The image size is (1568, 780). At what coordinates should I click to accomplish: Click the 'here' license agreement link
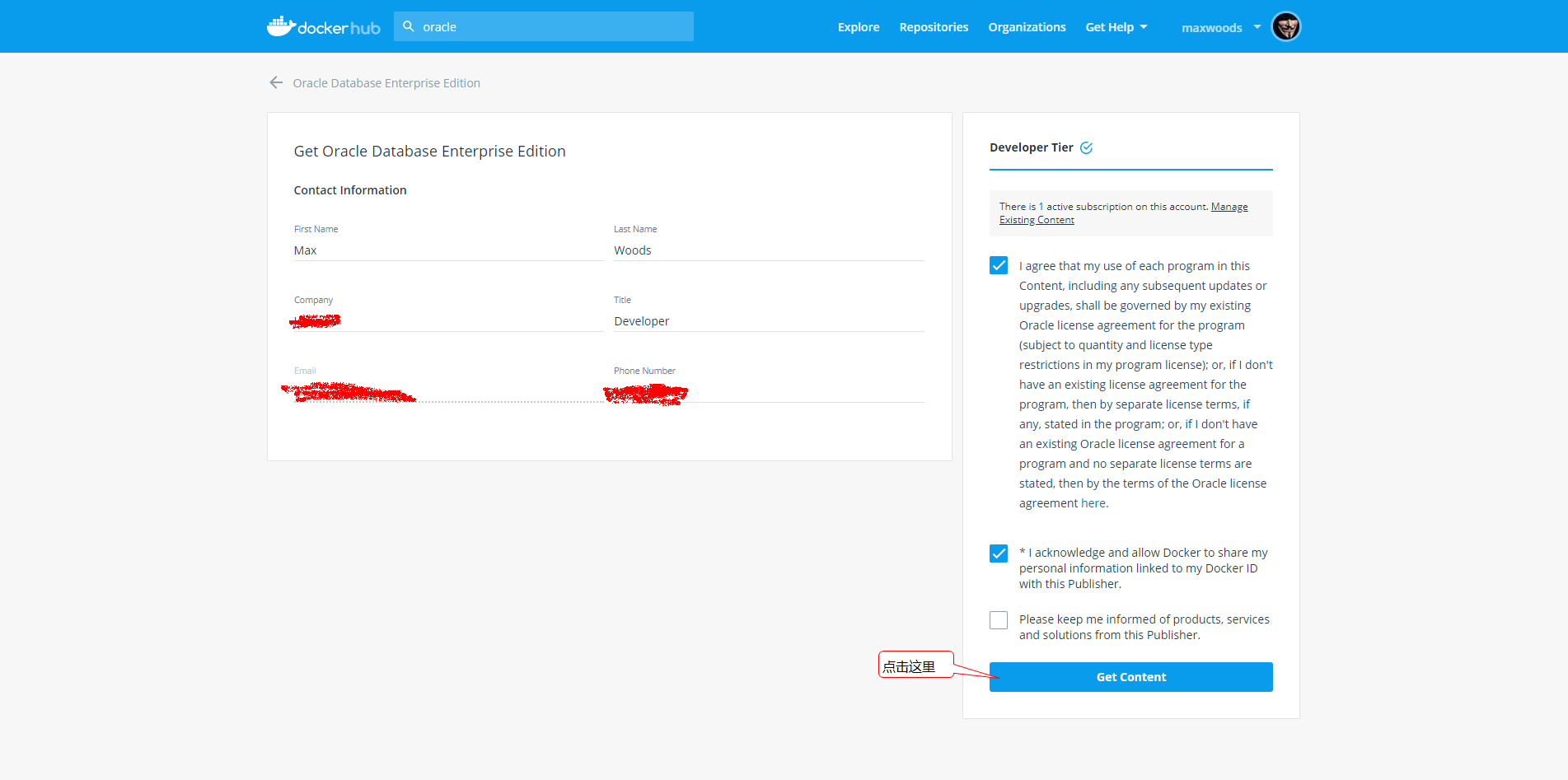tap(1092, 502)
